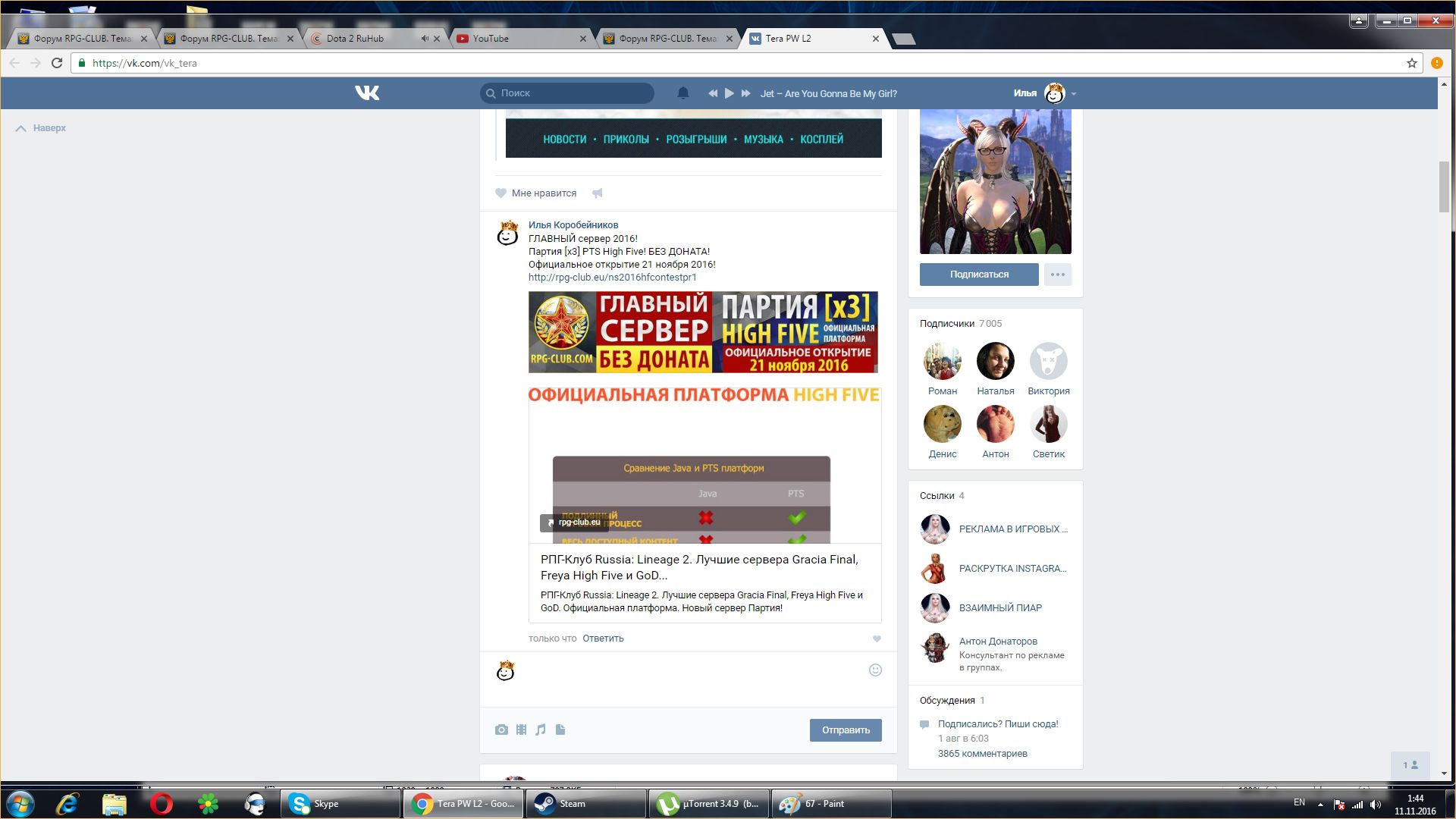The width and height of the screenshot is (1456, 819).
Task: Bookmark page with star icon
Action: (1411, 63)
